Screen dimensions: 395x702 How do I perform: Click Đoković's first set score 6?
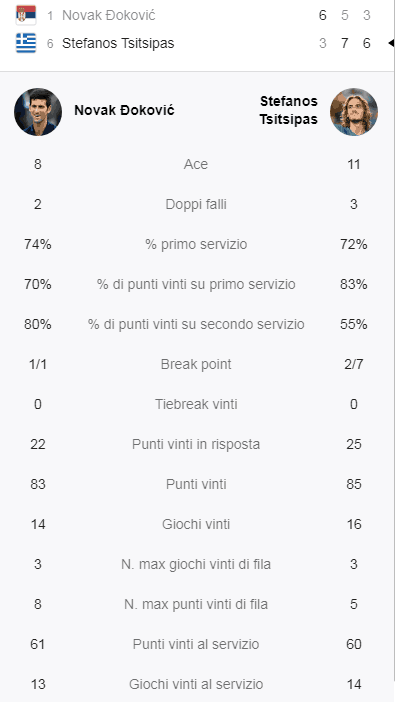pyautogui.click(x=322, y=15)
